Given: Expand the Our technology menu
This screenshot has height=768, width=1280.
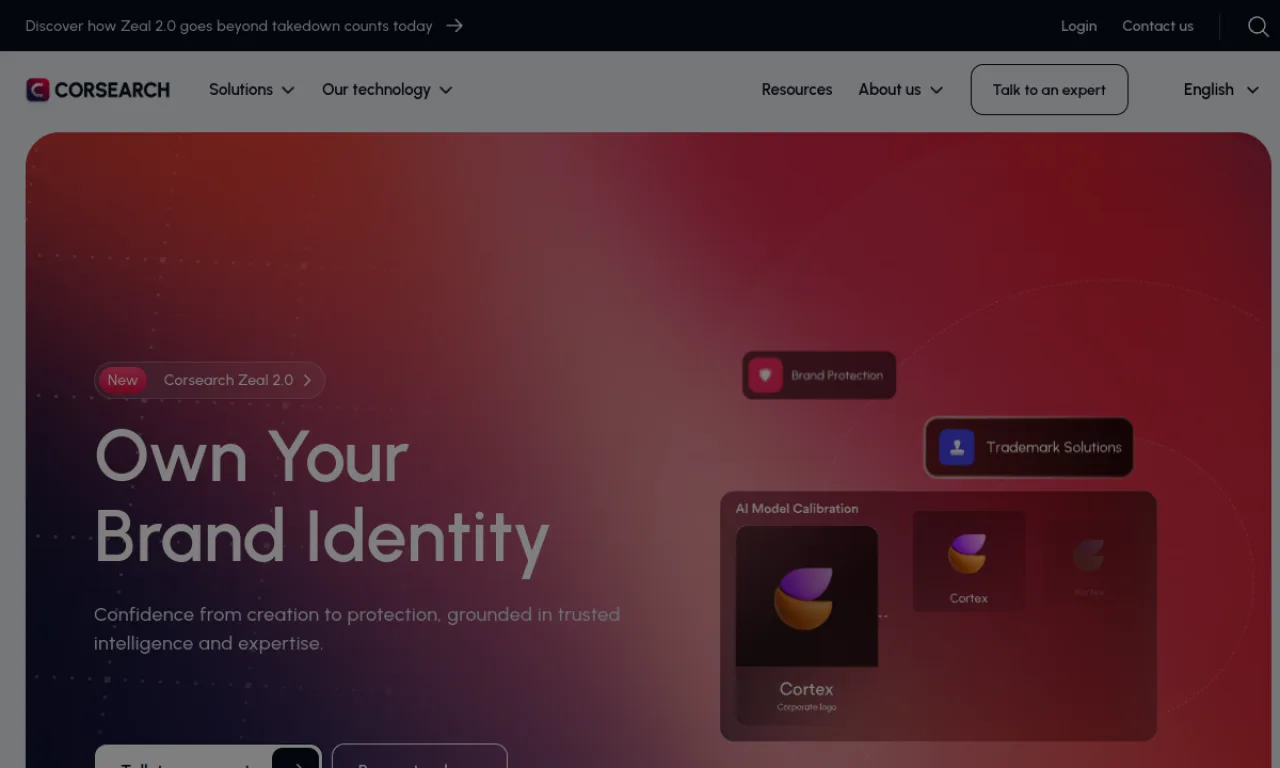Looking at the screenshot, I should 387,90.
